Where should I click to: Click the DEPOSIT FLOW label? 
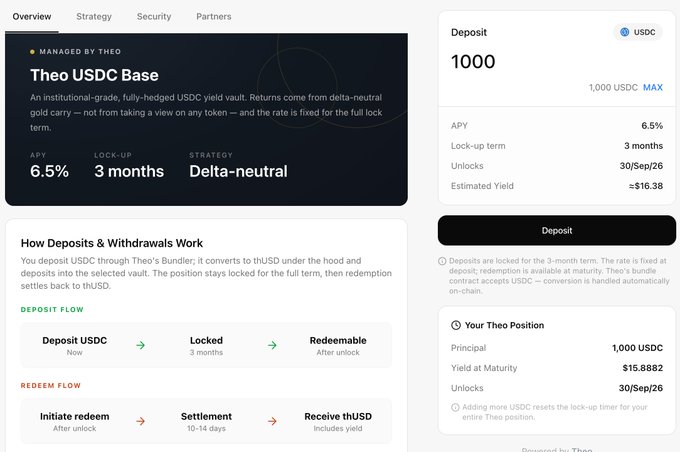click(x=52, y=310)
